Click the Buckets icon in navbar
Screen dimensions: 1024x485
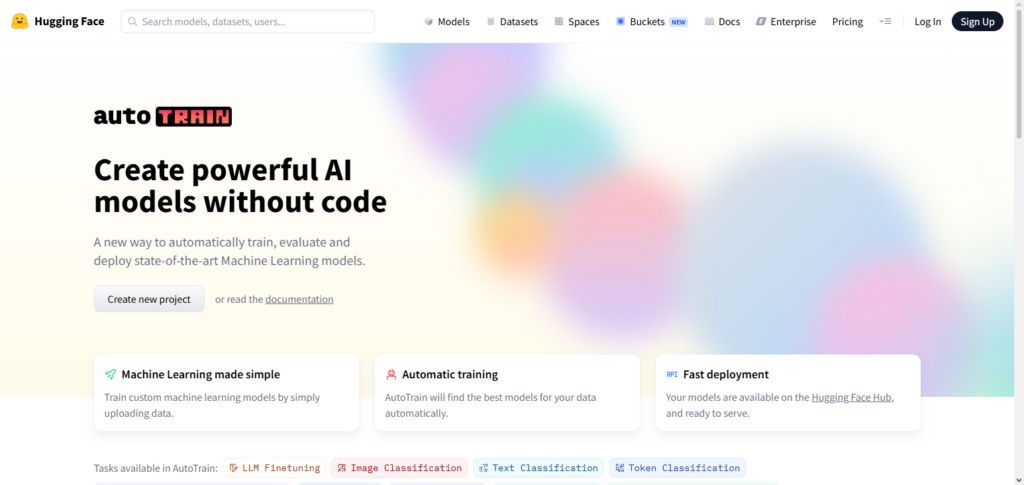[620, 22]
